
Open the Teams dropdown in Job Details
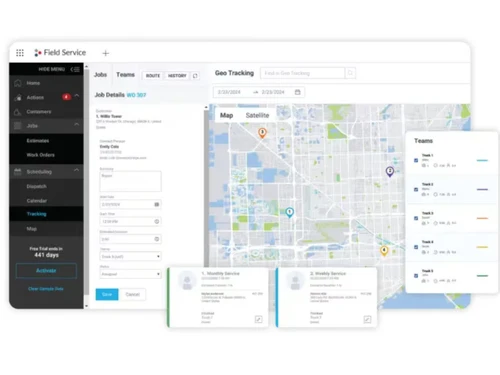tap(130, 256)
